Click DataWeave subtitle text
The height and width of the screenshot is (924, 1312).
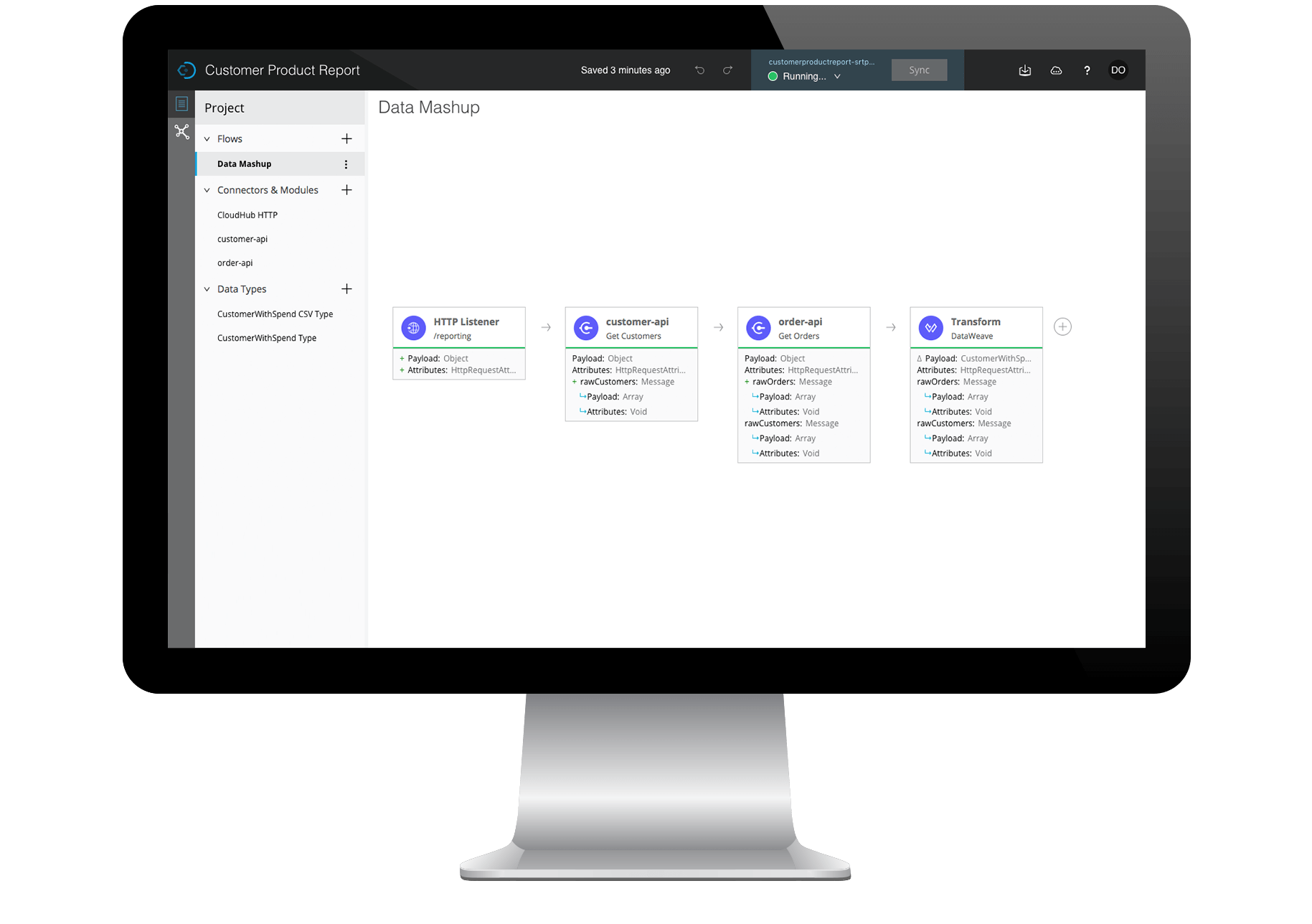tap(971, 336)
